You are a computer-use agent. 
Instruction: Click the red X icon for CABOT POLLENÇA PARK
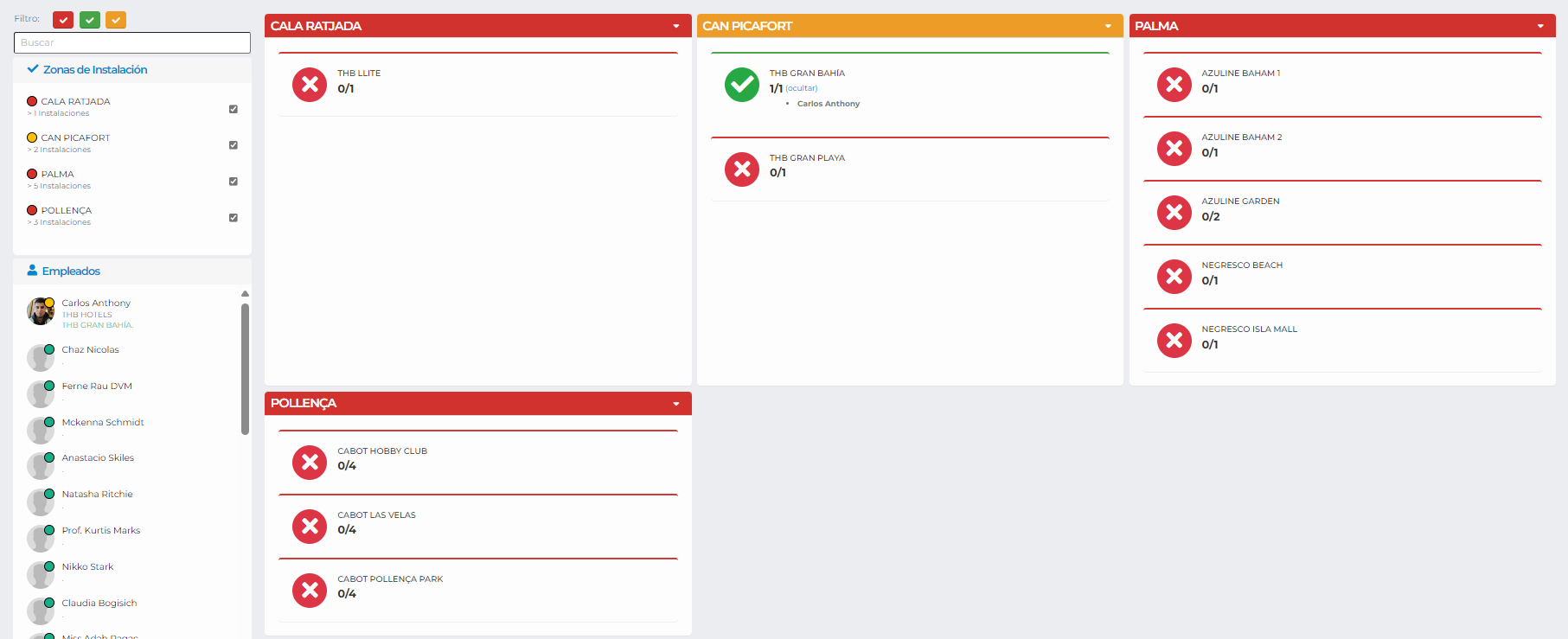309,591
